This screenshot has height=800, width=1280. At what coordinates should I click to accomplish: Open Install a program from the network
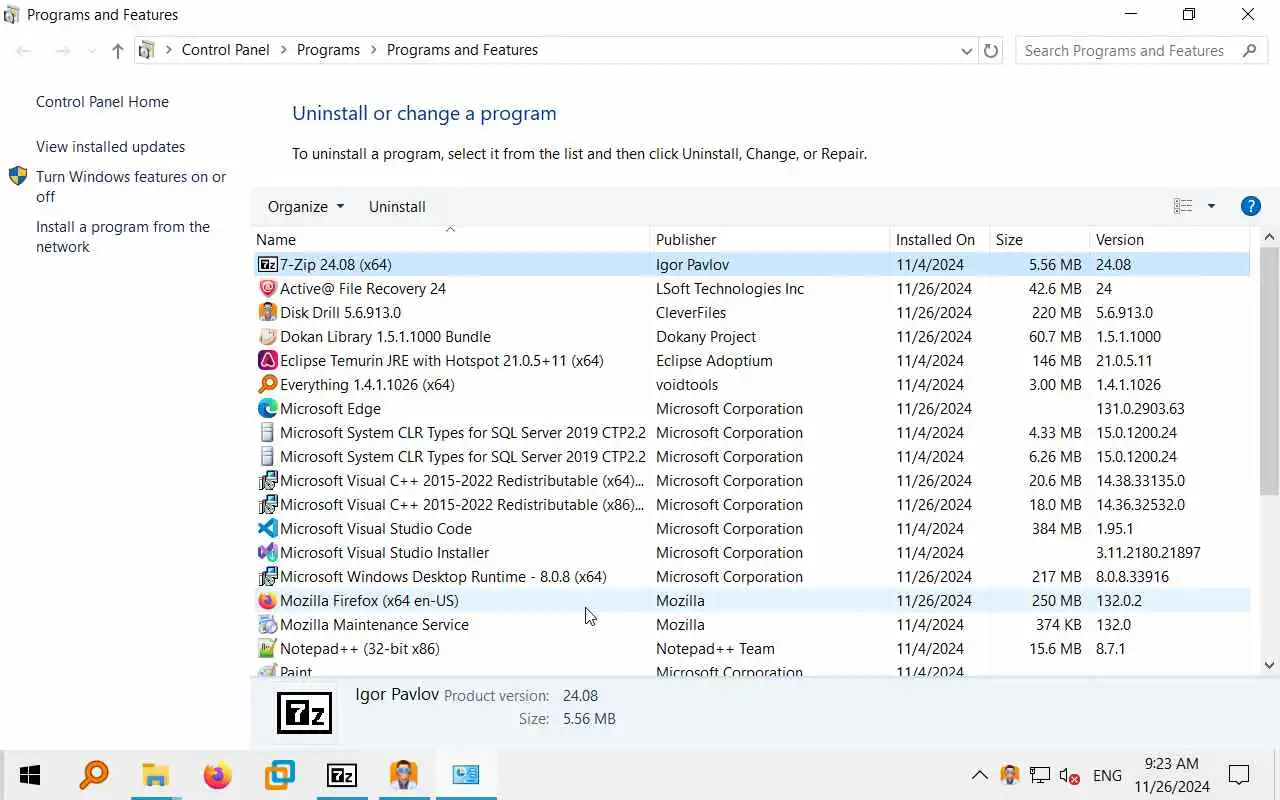click(123, 237)
